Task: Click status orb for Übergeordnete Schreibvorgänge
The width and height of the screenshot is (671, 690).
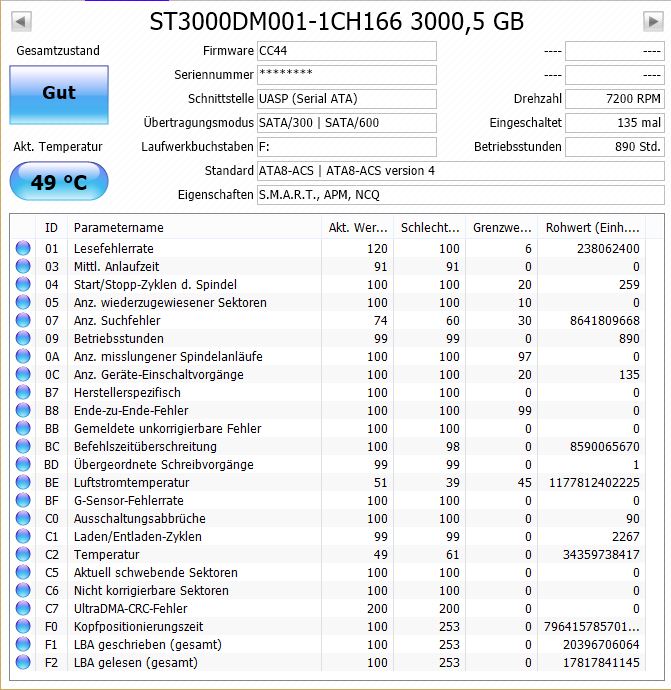Action: pyautogui.click(x=23, y=464)
